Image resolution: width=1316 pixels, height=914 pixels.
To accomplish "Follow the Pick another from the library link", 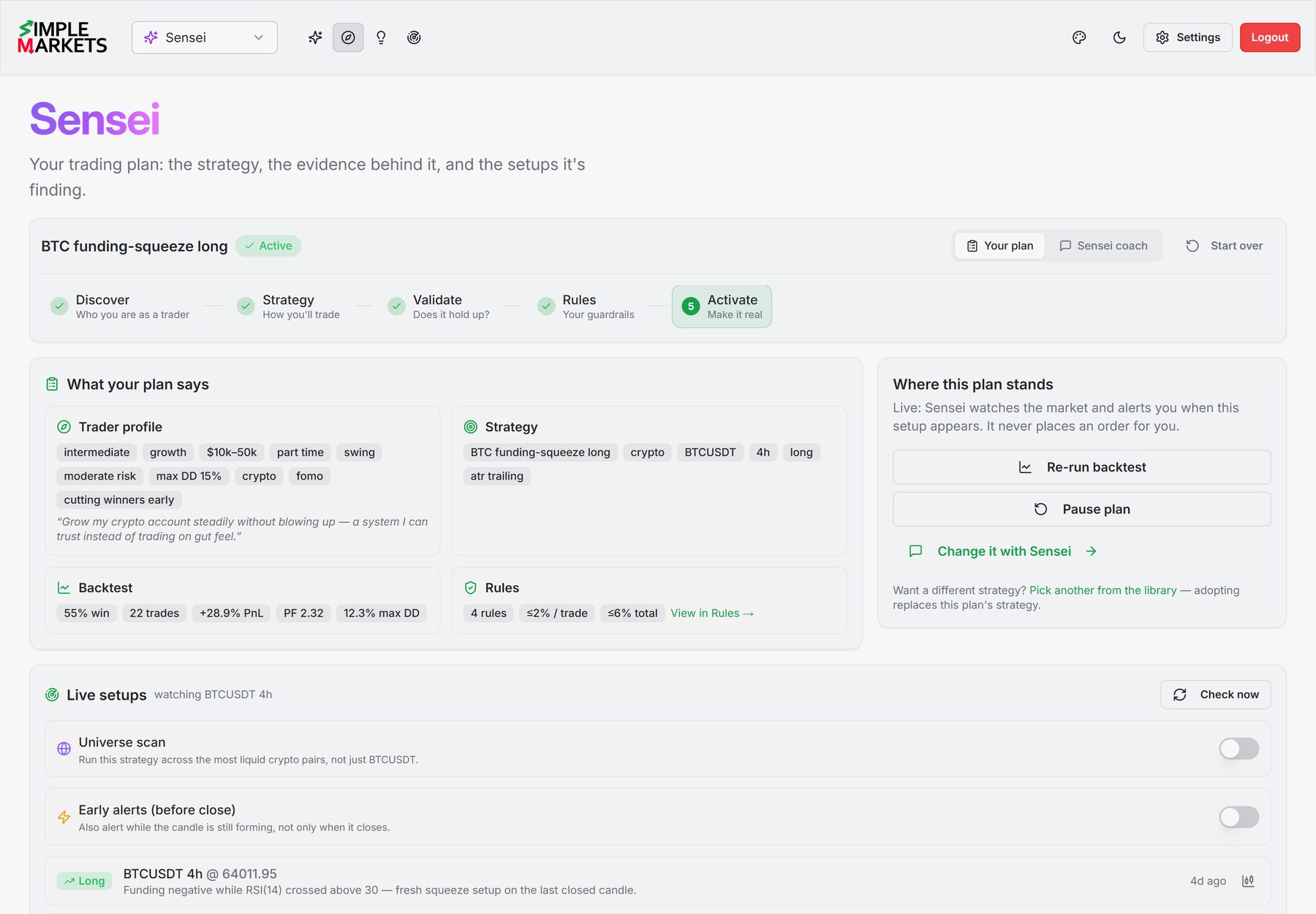I will tap(1103, 590).
